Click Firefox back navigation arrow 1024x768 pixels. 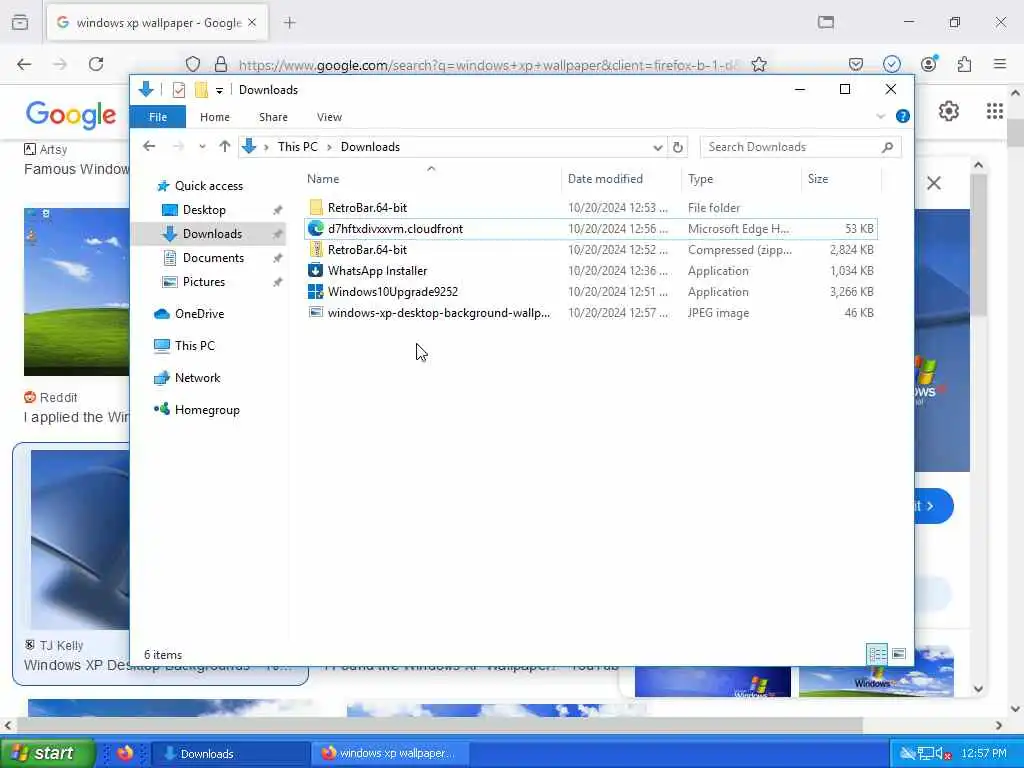pyautogui.click(x=24, y=64)
